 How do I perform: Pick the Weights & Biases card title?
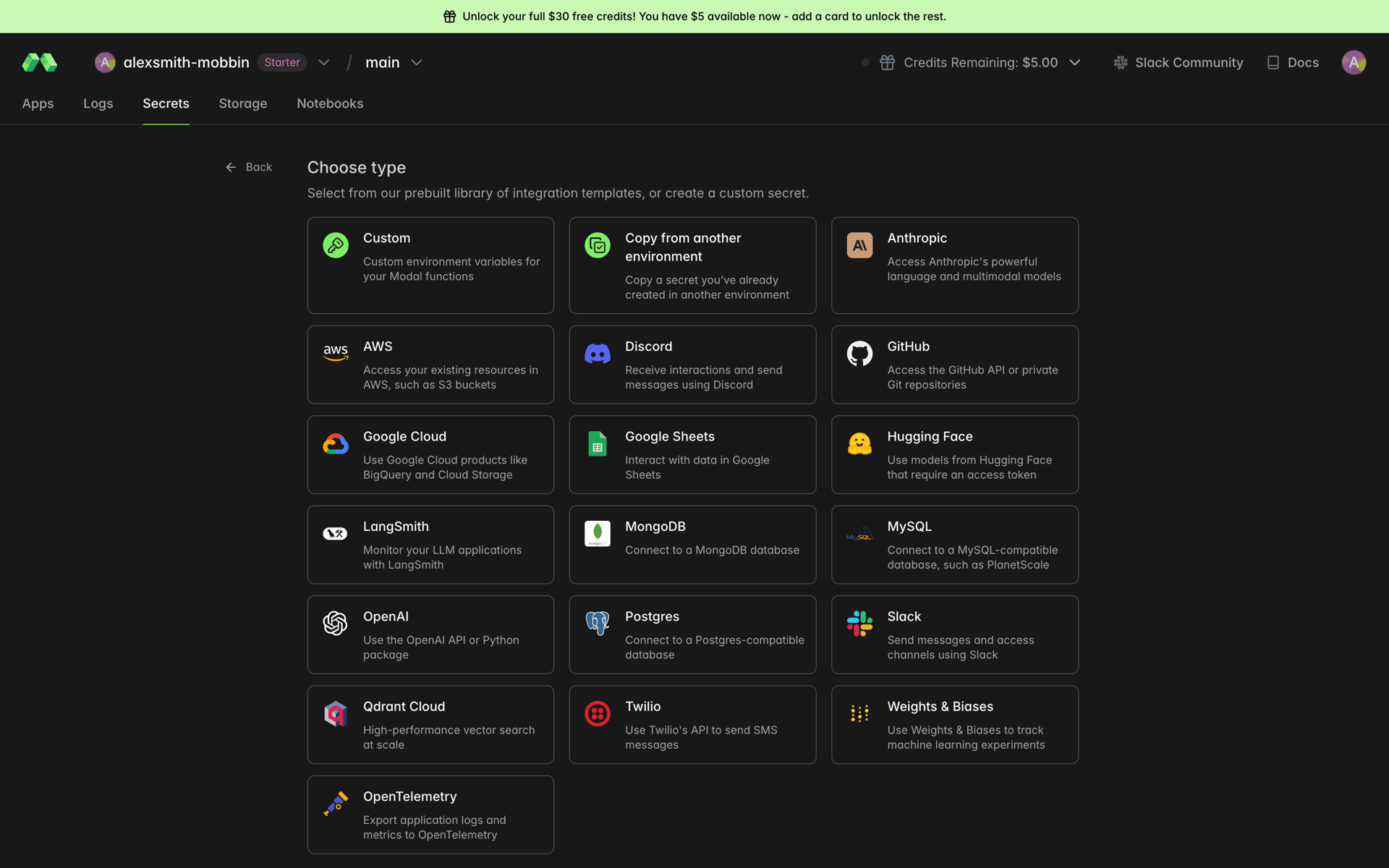pos(940,707)
